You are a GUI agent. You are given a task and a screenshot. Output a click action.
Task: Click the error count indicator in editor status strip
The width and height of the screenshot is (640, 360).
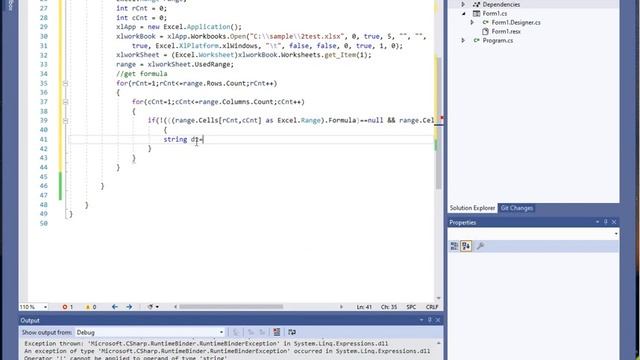[x=68, y=307]
